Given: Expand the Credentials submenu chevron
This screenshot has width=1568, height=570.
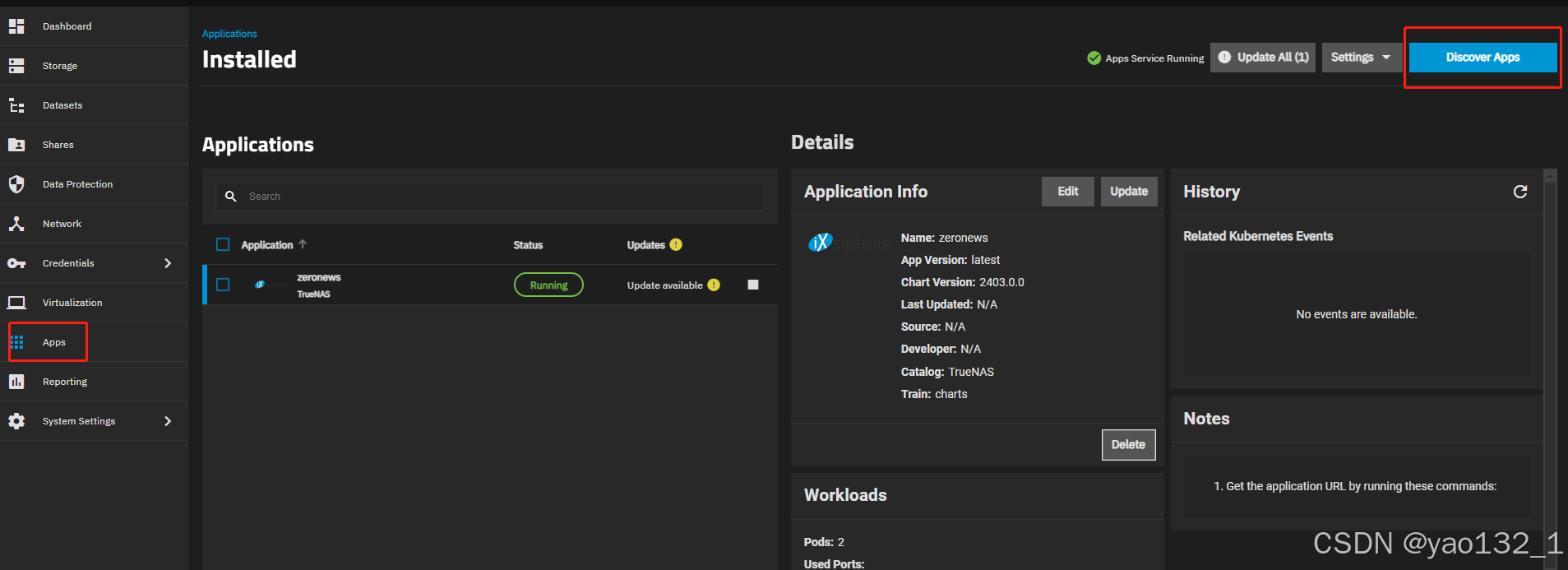Looking at the screenshot, I should (168, 263).
